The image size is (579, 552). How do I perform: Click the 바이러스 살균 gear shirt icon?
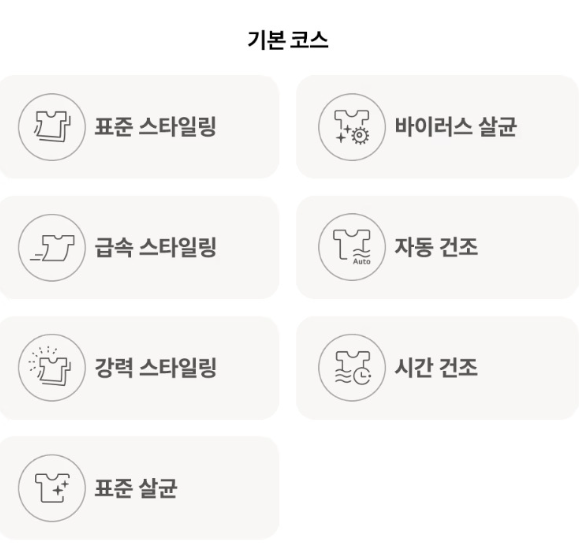point(352,127)
